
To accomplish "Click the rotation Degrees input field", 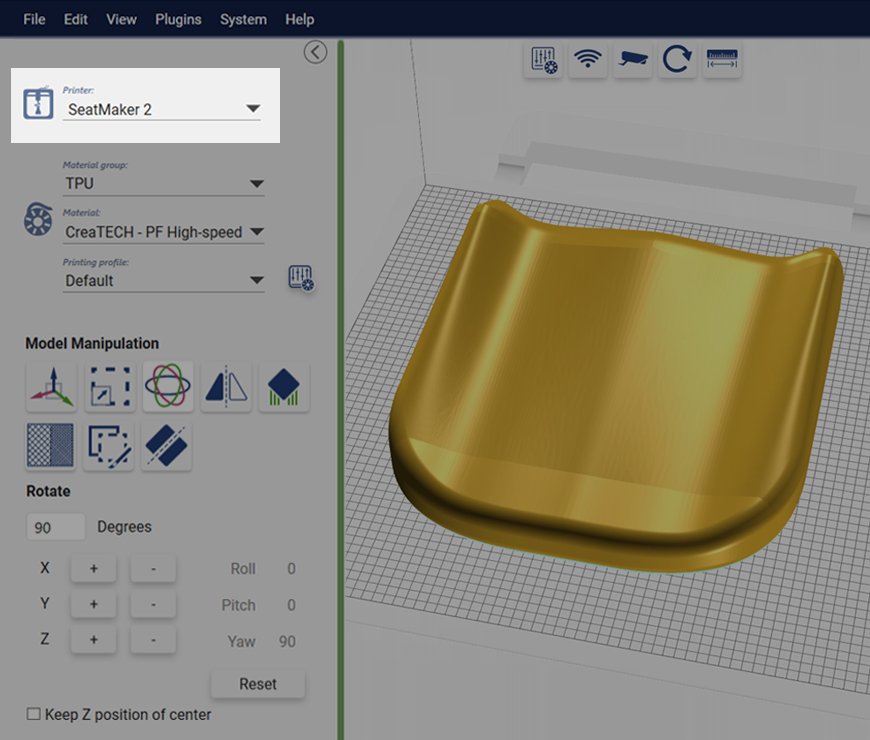I will point(56,527).
